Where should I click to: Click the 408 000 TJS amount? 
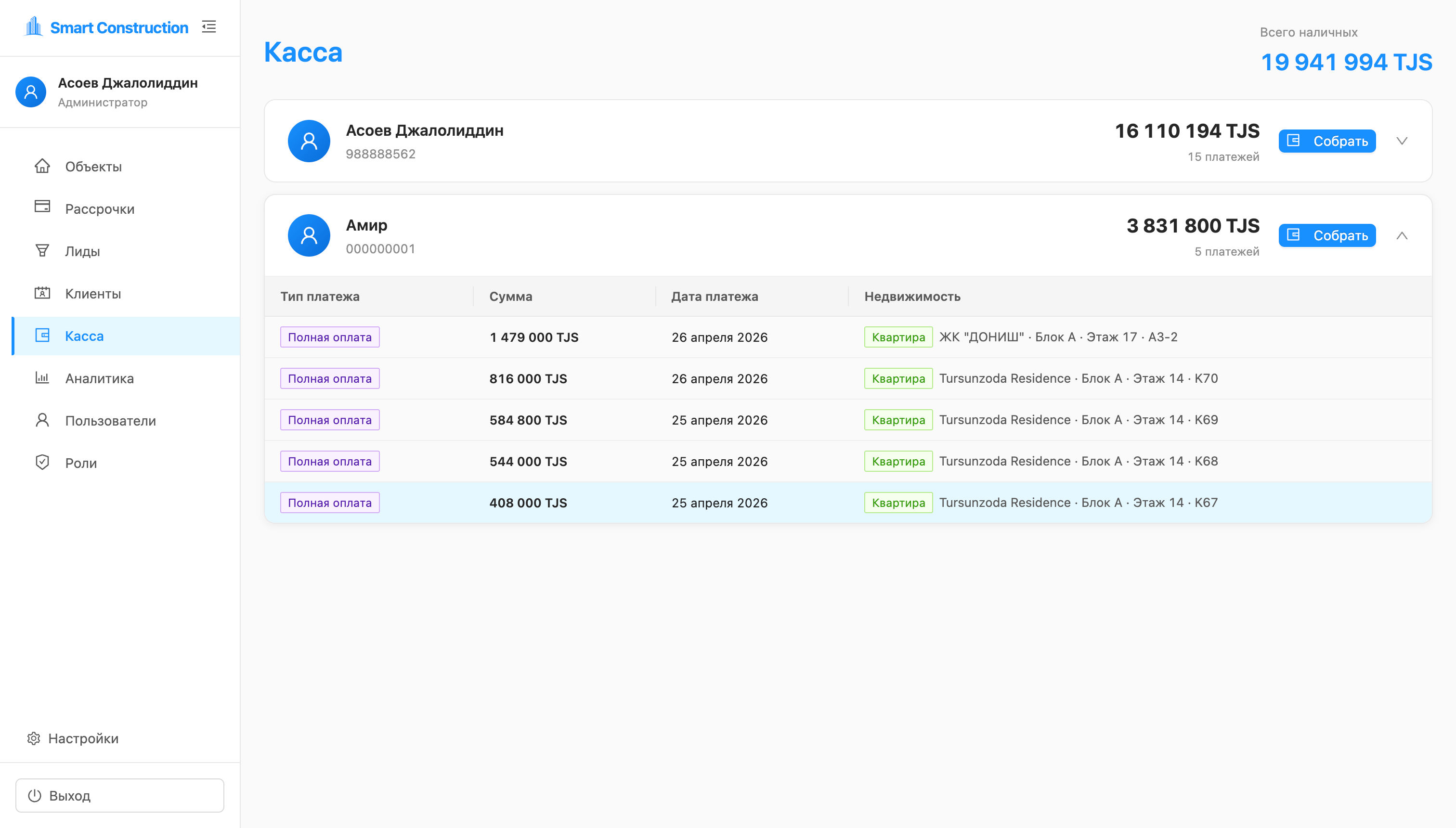[x=528, y=503]
